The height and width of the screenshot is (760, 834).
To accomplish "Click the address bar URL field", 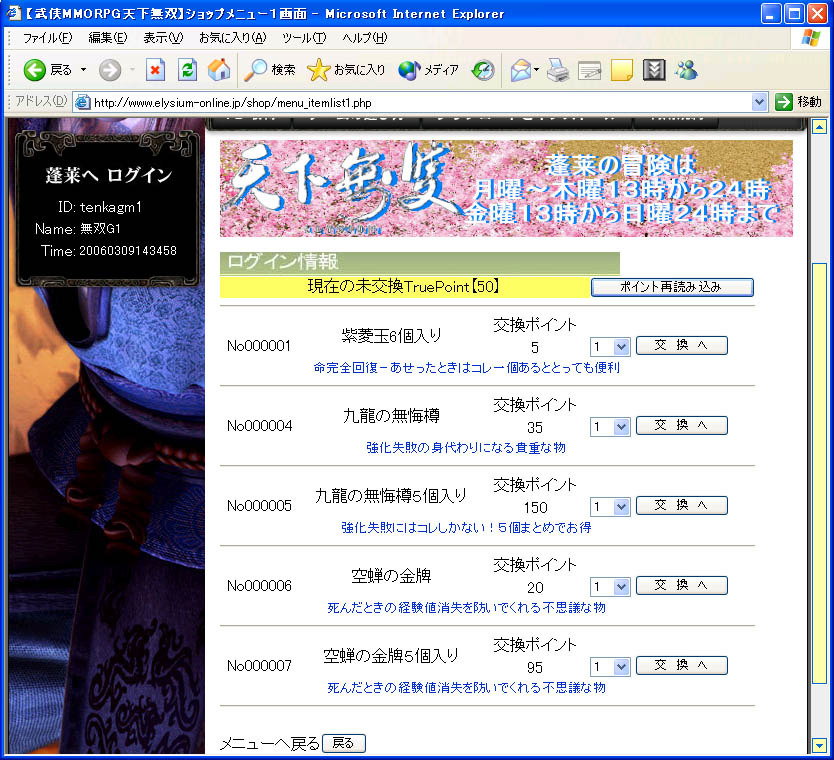I will pos(420,102).
